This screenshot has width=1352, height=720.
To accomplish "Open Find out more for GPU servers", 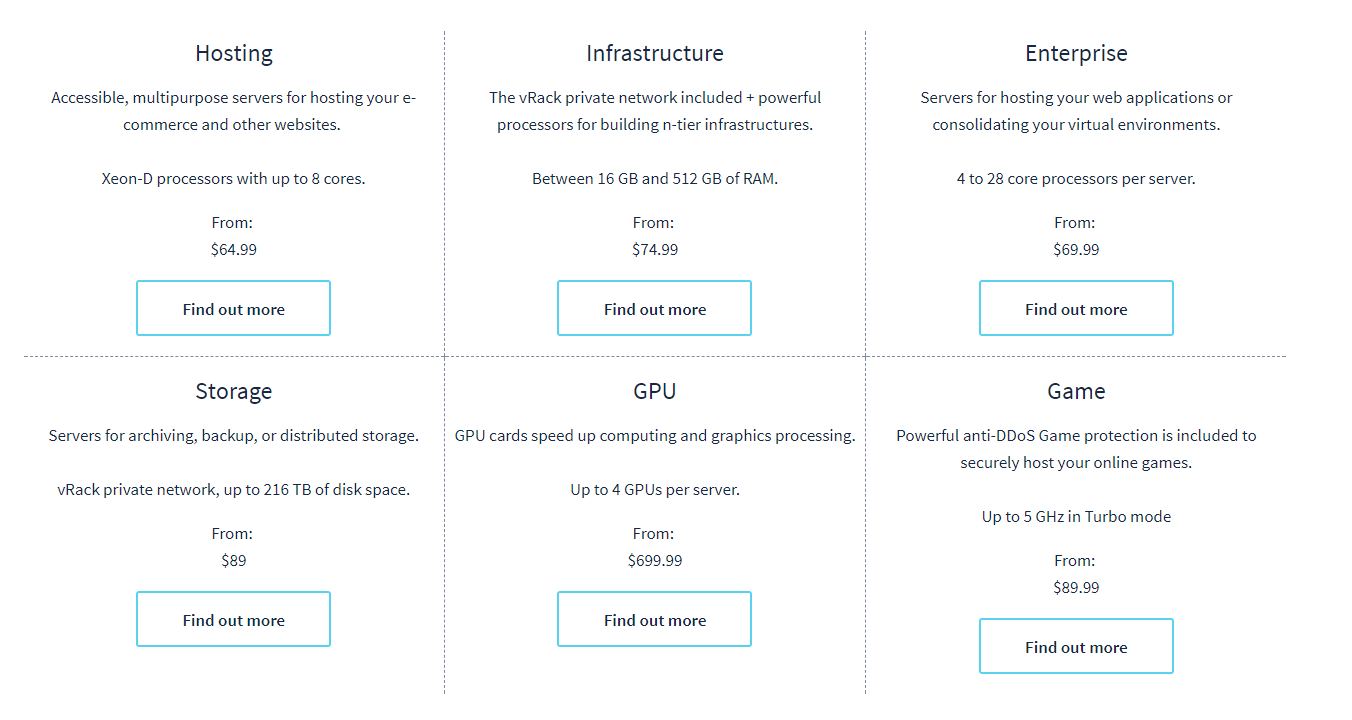I will point(654,619).
